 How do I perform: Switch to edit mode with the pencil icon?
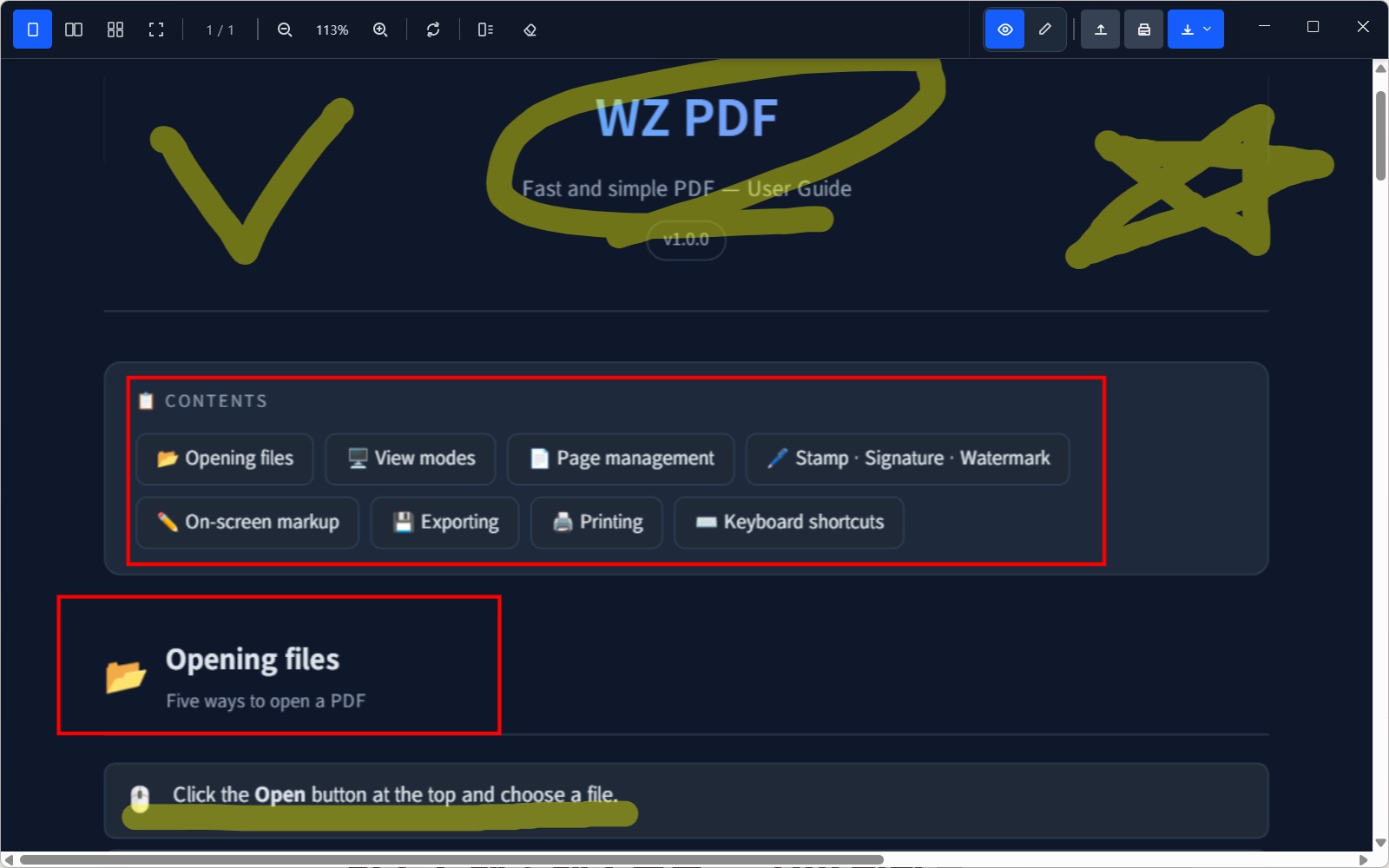click(1045, 30)
